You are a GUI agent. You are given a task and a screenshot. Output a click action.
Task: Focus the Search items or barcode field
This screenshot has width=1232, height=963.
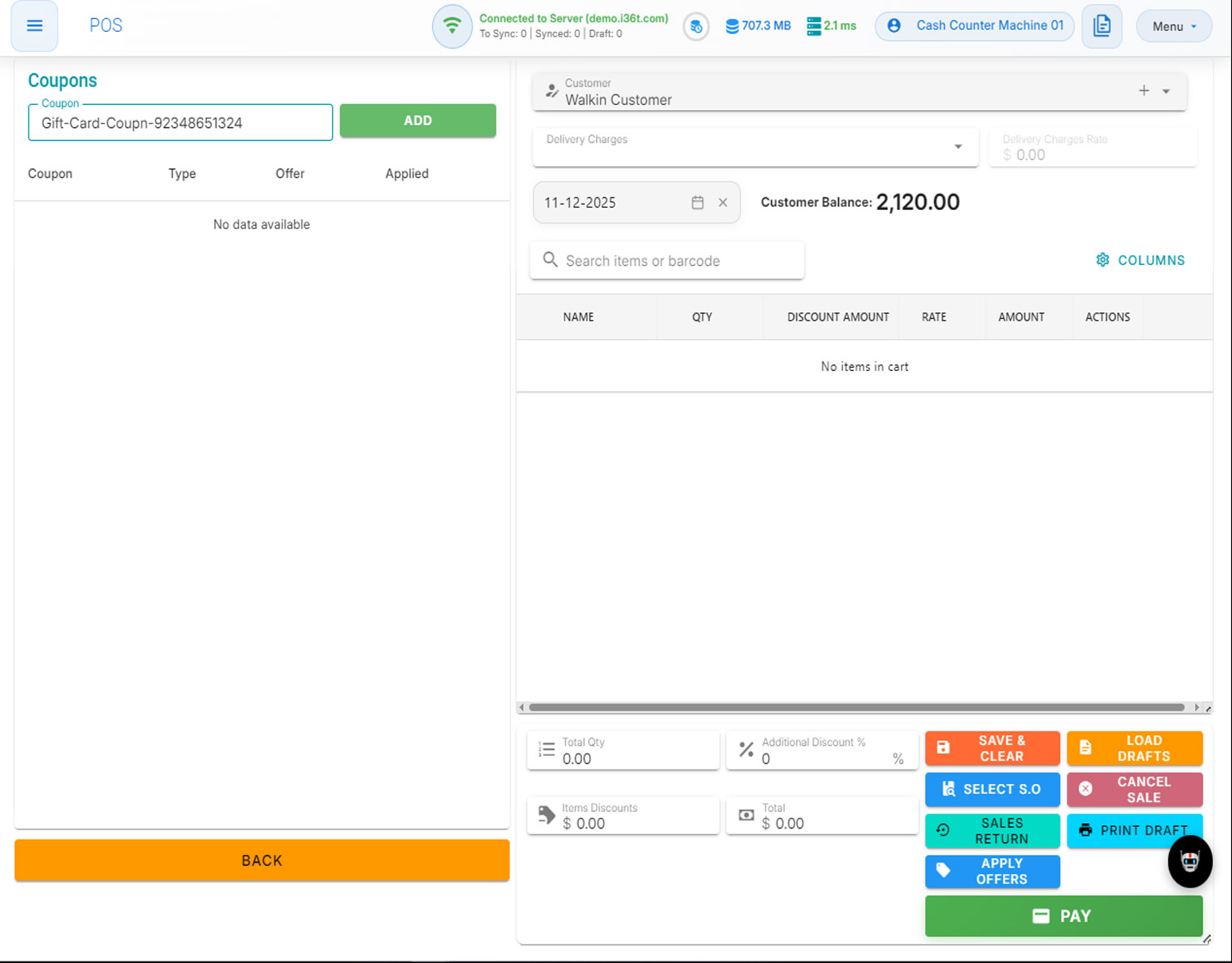click(x=667, y=261)
